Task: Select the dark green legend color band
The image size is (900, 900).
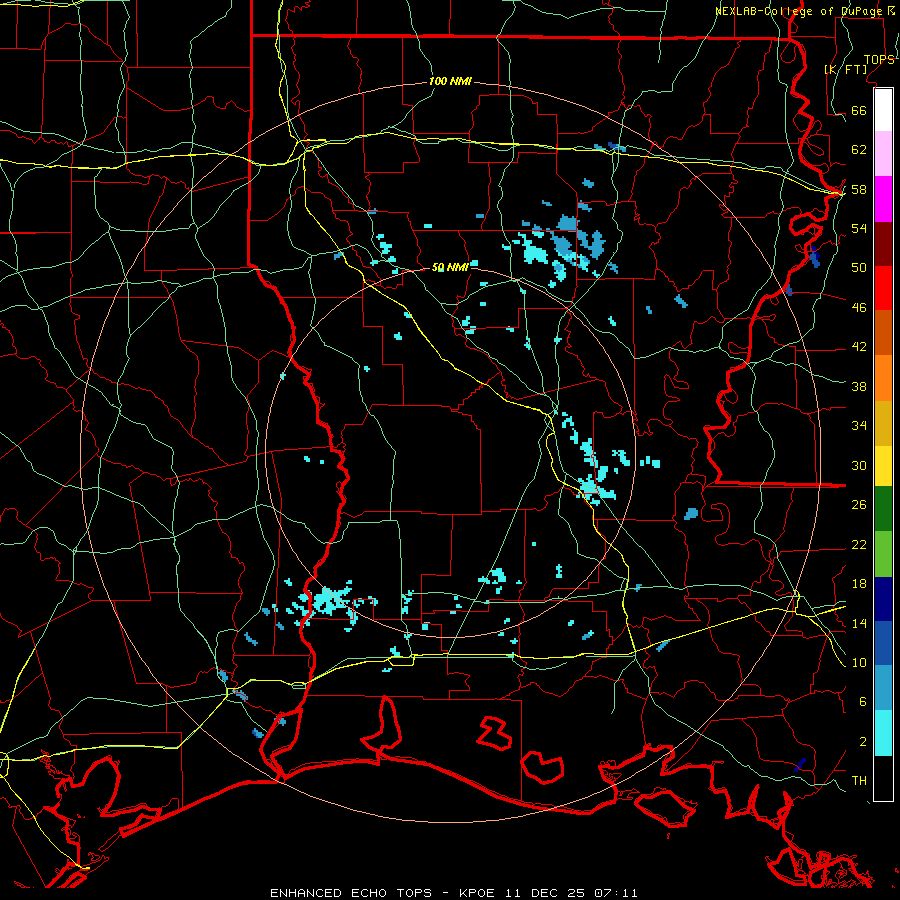Action: (883, 509)
